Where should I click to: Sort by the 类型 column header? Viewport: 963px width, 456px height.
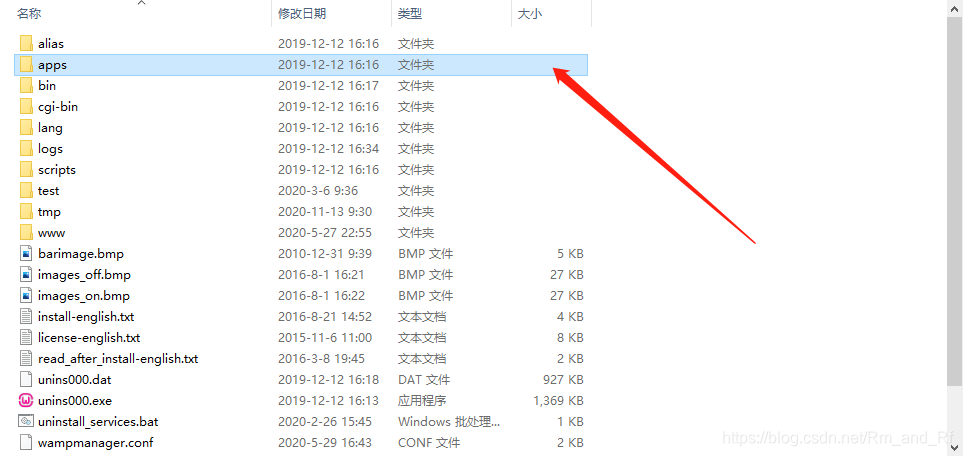coord(410,13)
